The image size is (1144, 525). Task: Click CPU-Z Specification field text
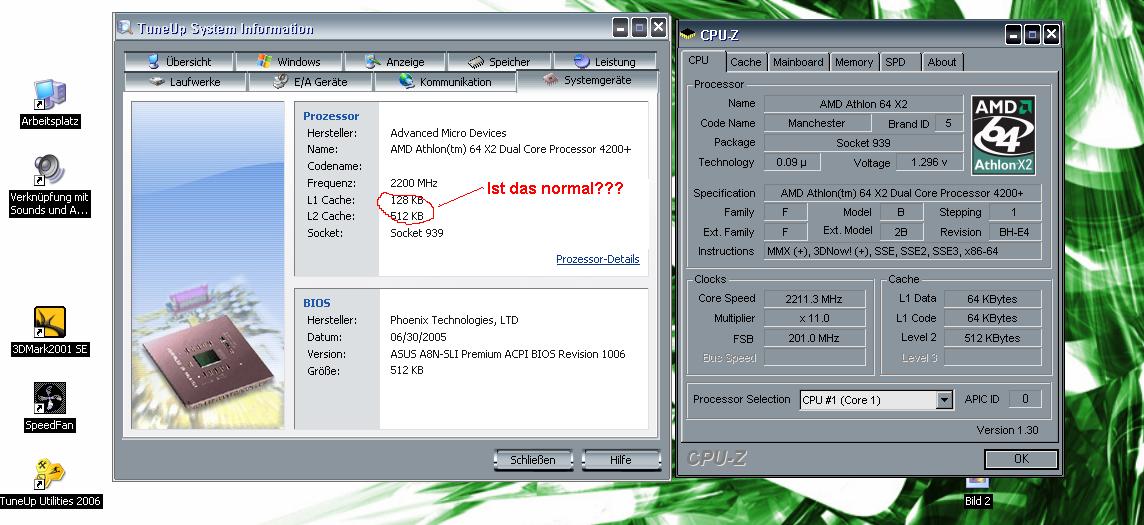[903, 193]
